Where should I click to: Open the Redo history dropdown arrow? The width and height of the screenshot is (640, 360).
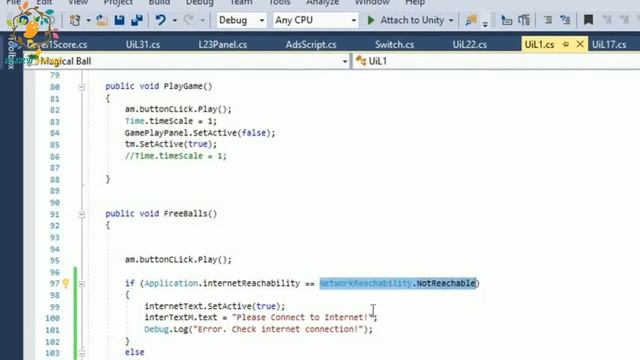(202, 20)
